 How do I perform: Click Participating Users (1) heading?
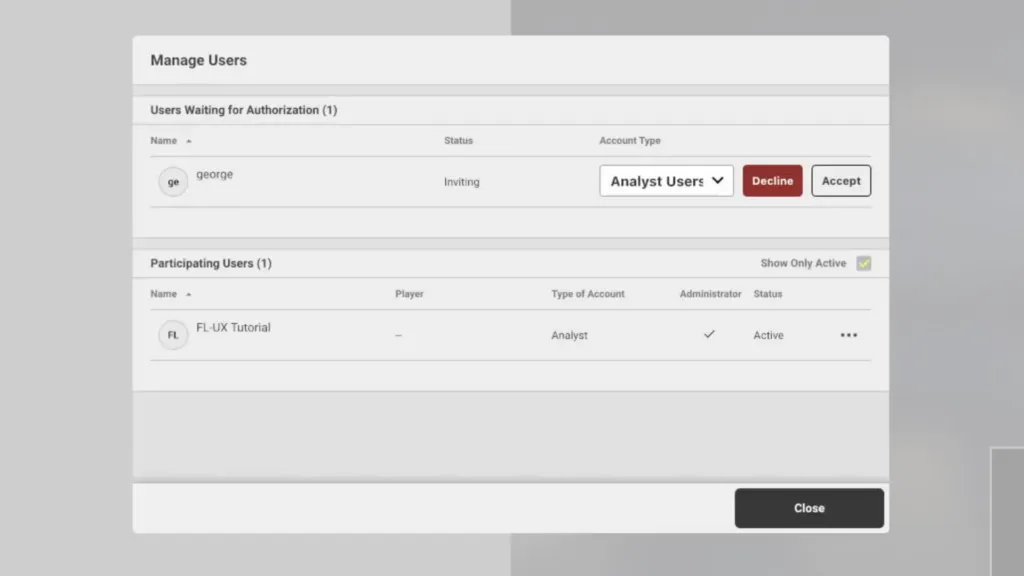211,263
